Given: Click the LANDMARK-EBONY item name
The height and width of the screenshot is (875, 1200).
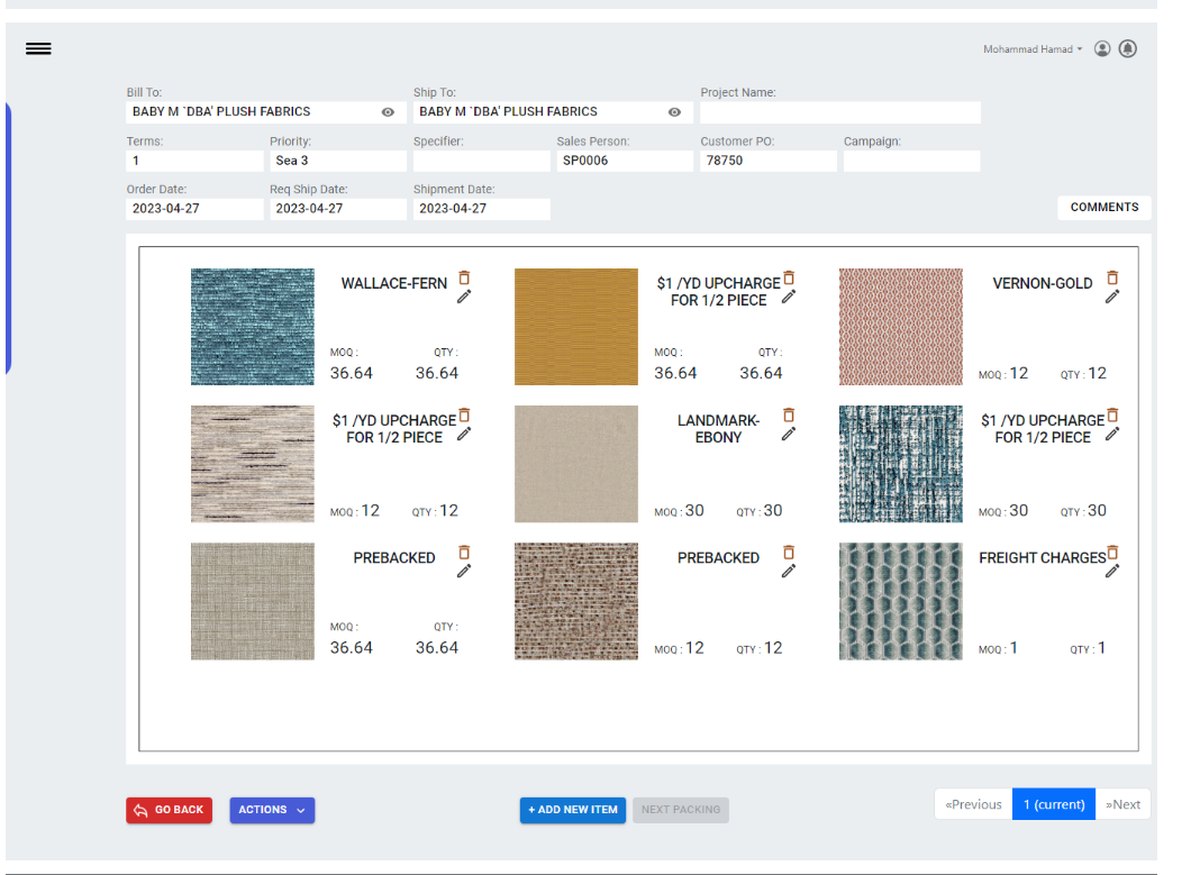Looking at the screenshot, I should click(x=718, y=429).
